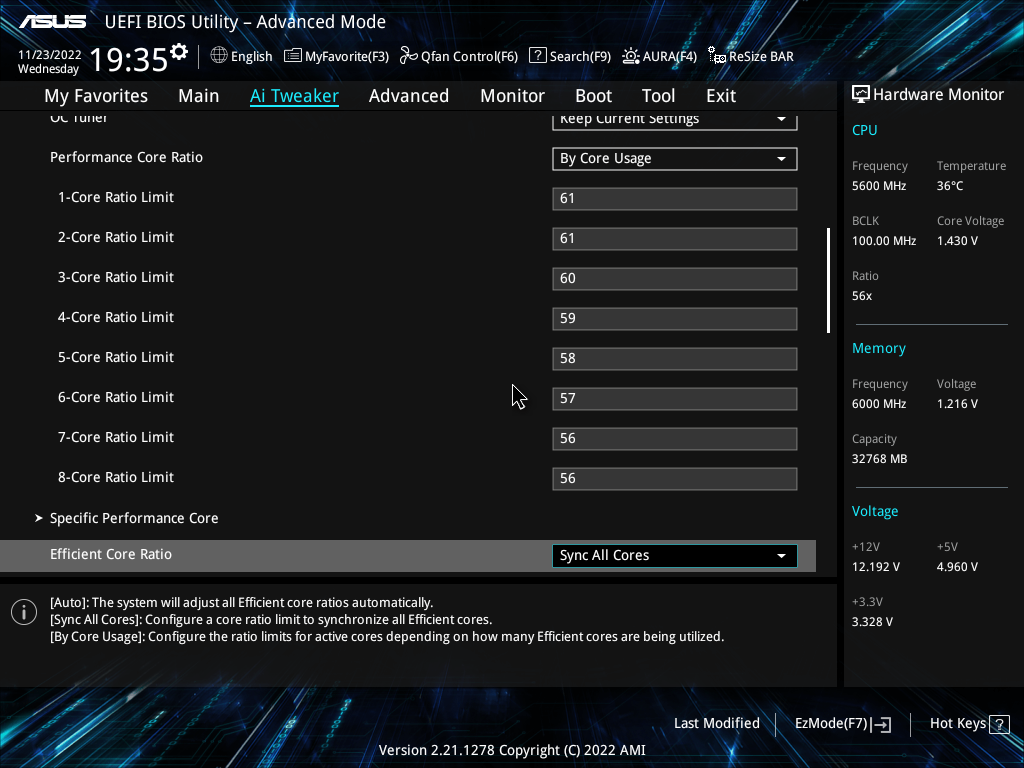Click the CPU section heading
The image size is (1024, 768).
click(x=864, y=130)
